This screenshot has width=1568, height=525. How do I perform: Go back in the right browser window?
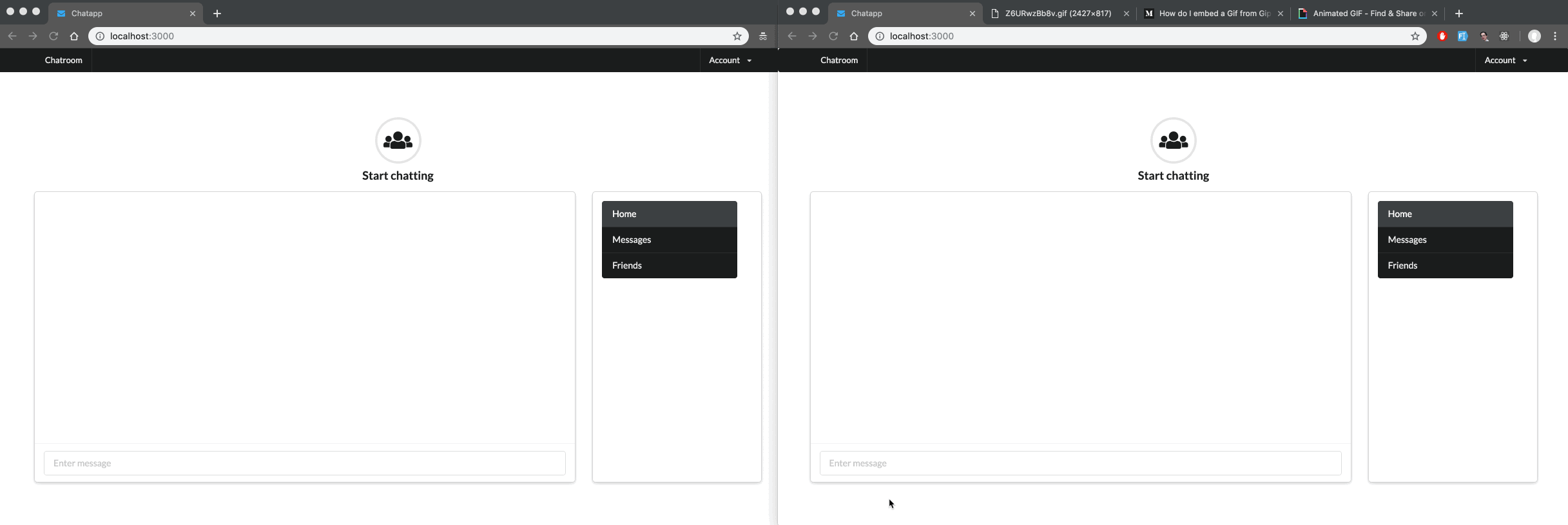pyautogui.click(x=792, y=36)
